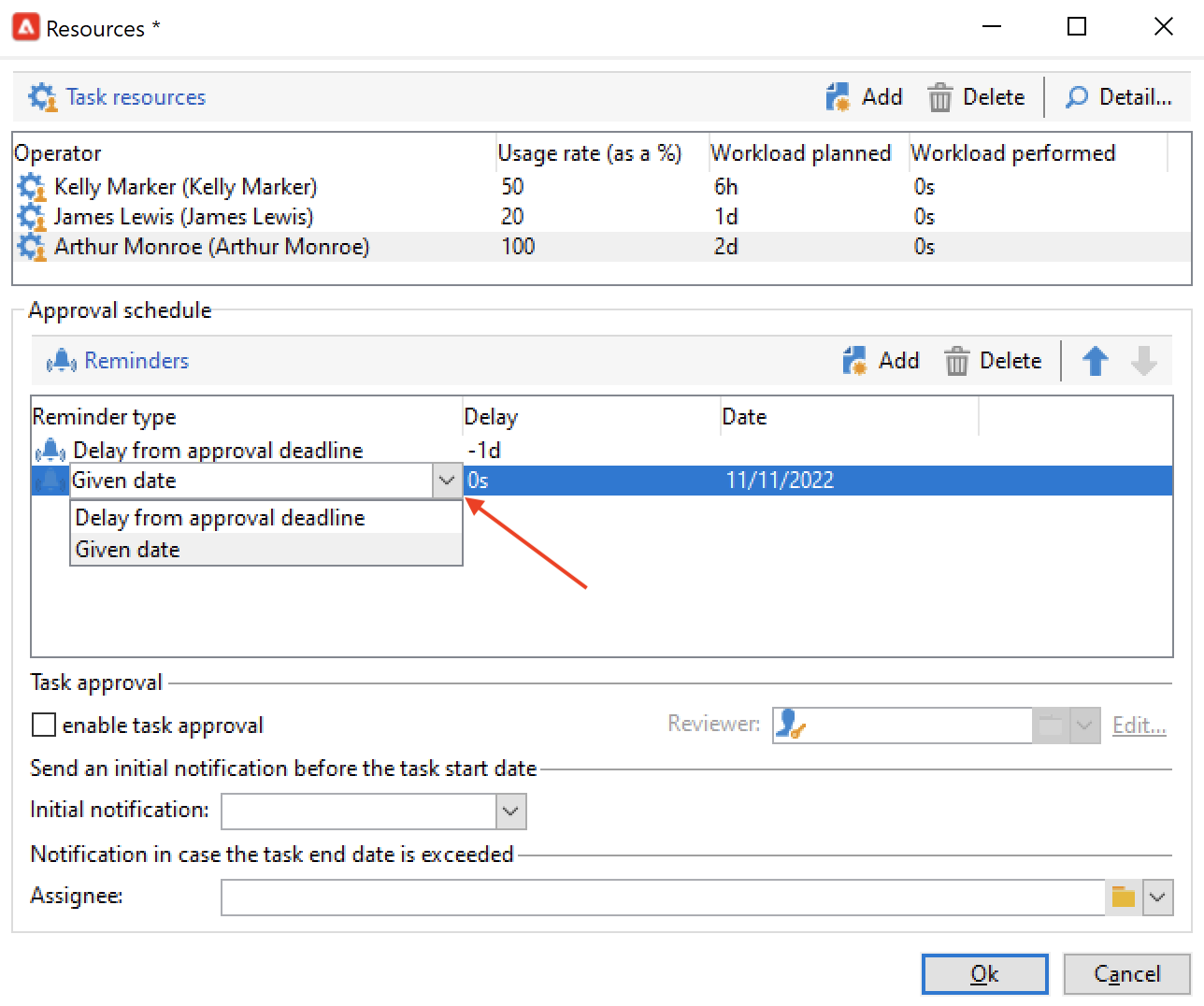The width and height of the screenshot is (1204, 1006).
Task: Add a new reminder in Approval schedule
Action: pos(881,361)
